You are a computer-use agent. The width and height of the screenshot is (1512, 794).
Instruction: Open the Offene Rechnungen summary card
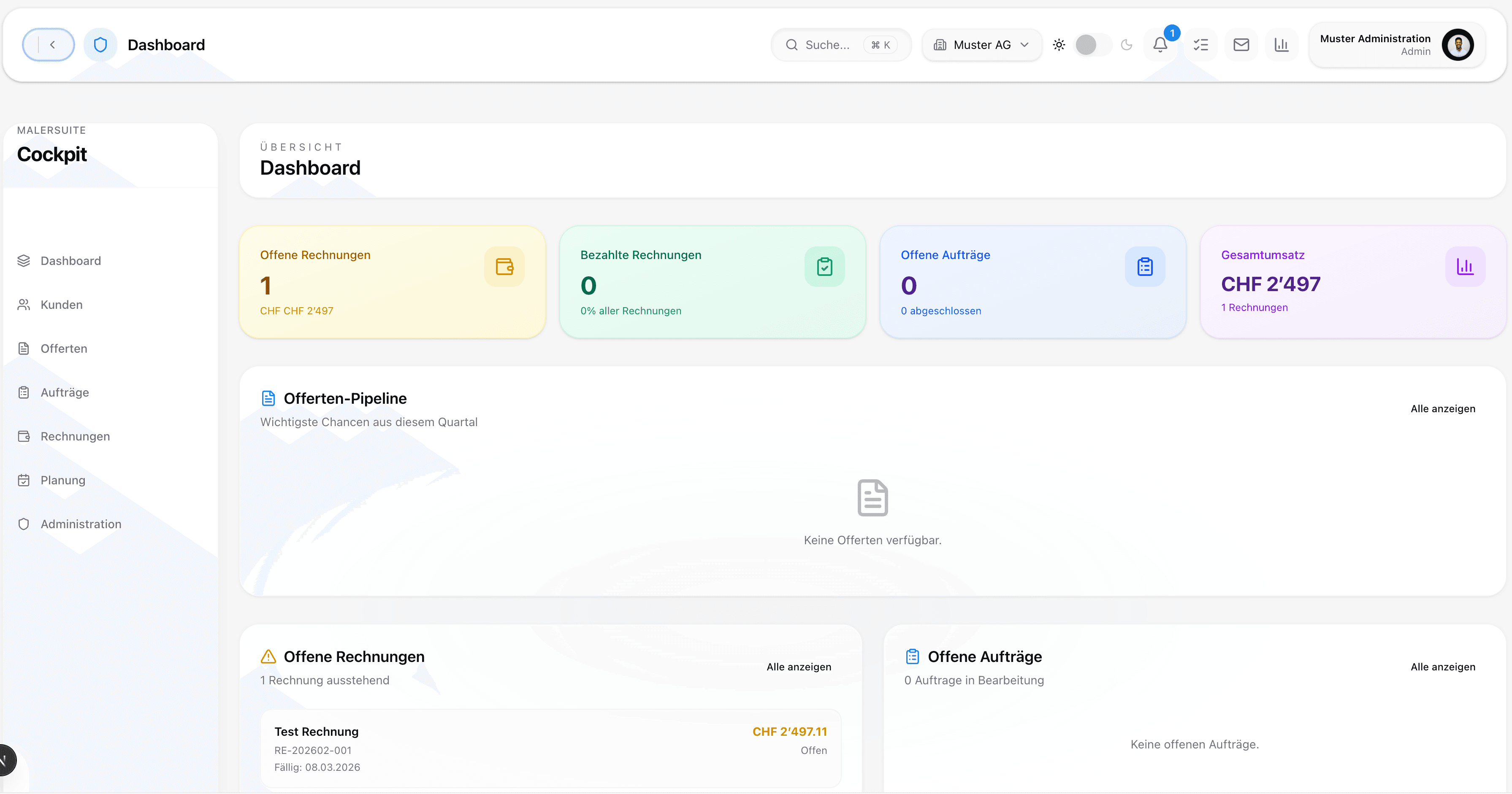[x=393, y=282]
